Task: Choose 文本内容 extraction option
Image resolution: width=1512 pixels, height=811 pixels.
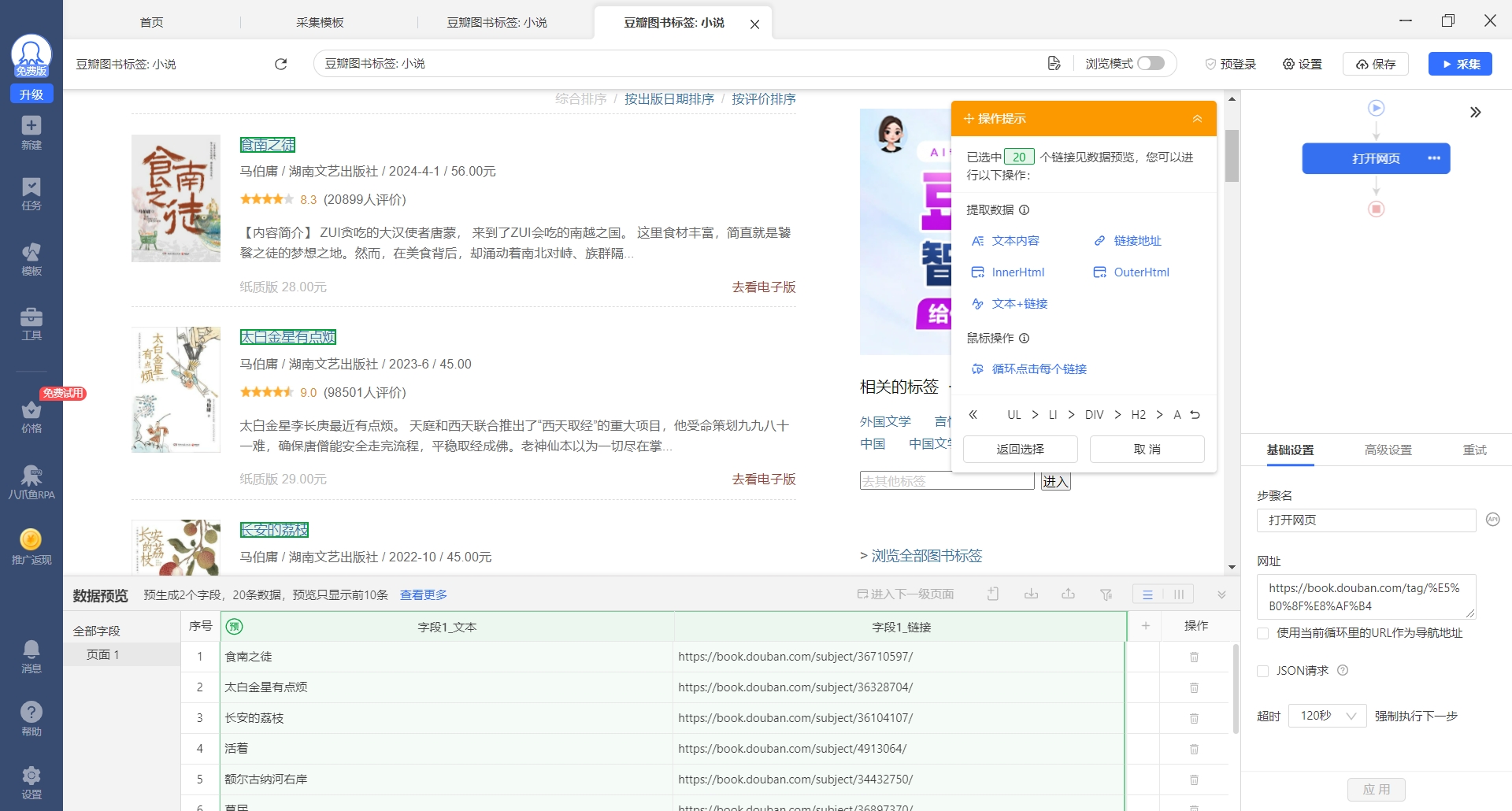Action: click(x=1006, y=241)
